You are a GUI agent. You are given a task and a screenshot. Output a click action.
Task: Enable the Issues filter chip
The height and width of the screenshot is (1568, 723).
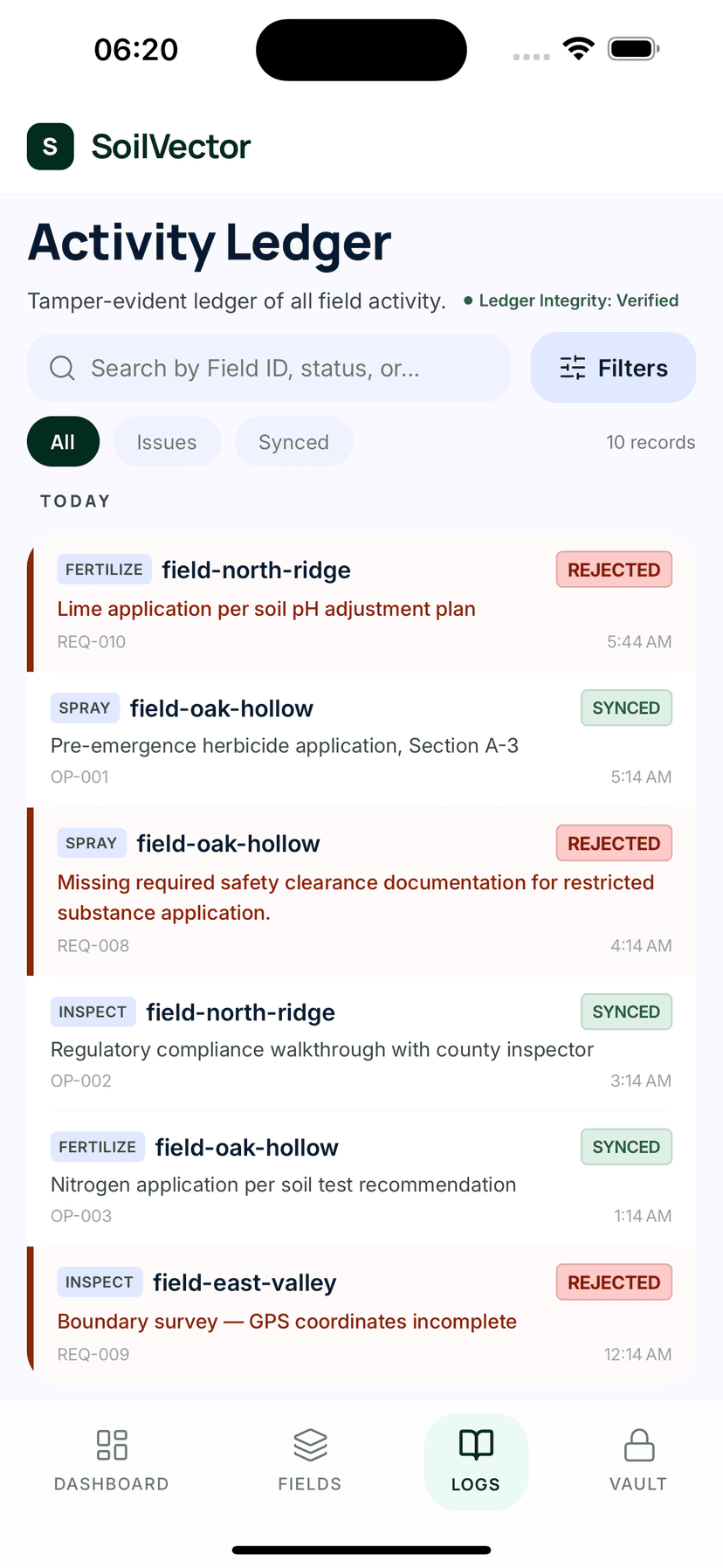[167, 441]
